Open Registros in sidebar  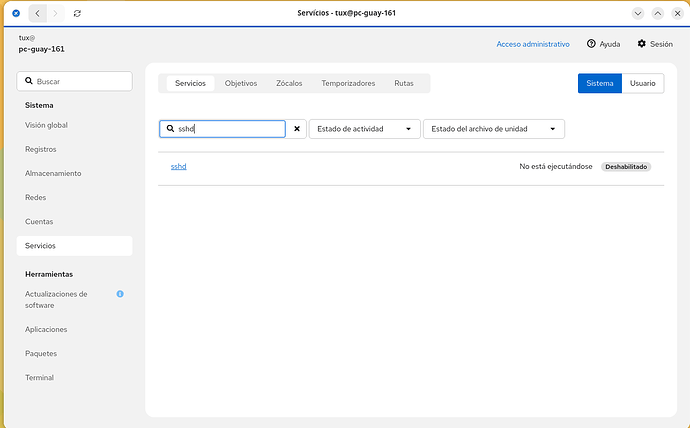click(x=74, y=149)
